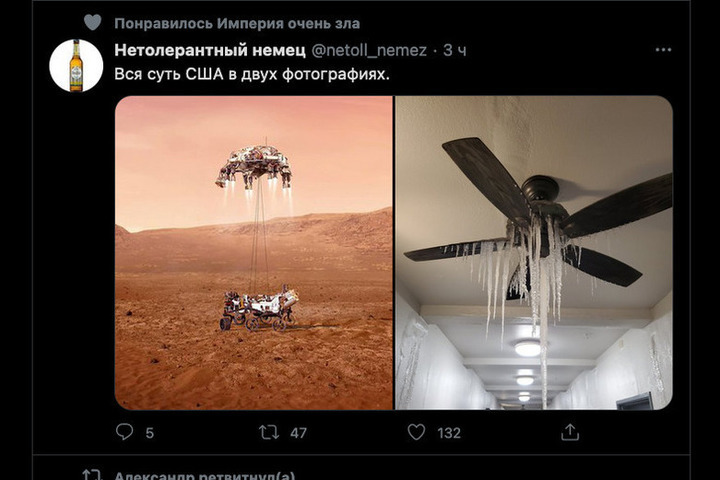The width and height of the screenshot is (720, 480).
Task: Click the gray heart liked indicator icon
Action: (92, 23)
